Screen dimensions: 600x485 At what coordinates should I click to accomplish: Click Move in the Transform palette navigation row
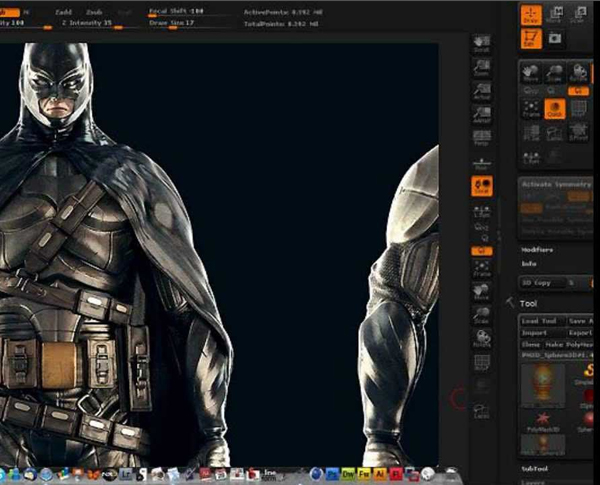(x=531, y=72)
